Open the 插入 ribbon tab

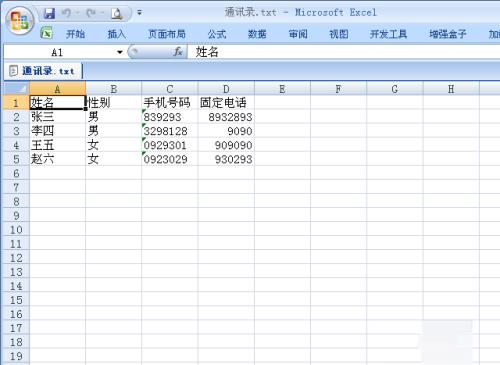(x=116, y=34)
